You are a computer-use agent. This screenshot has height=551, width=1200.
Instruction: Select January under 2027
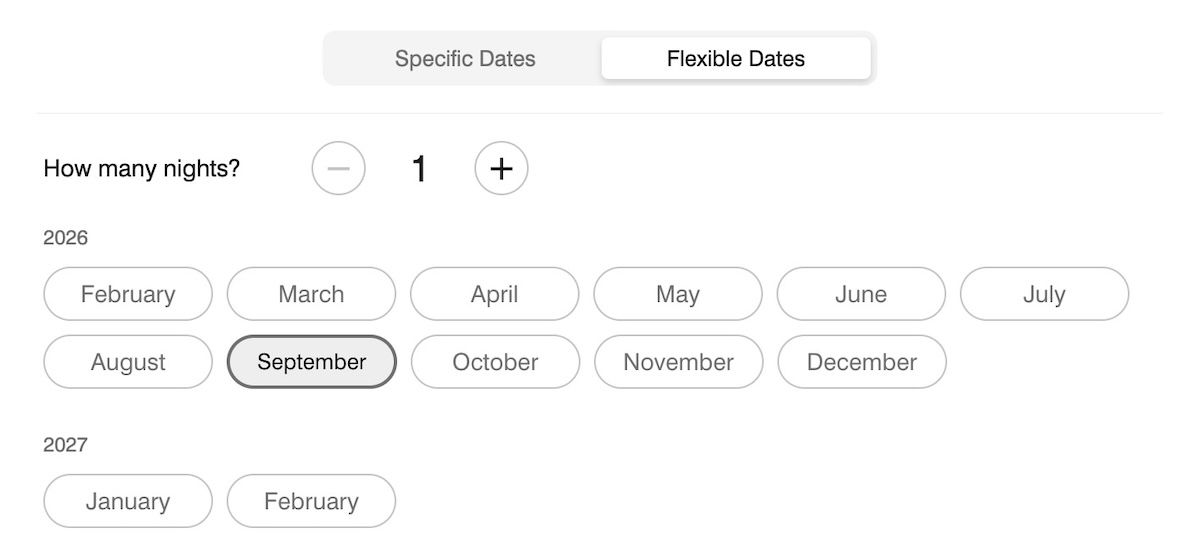pyautogui.click(x=128, y=501)
